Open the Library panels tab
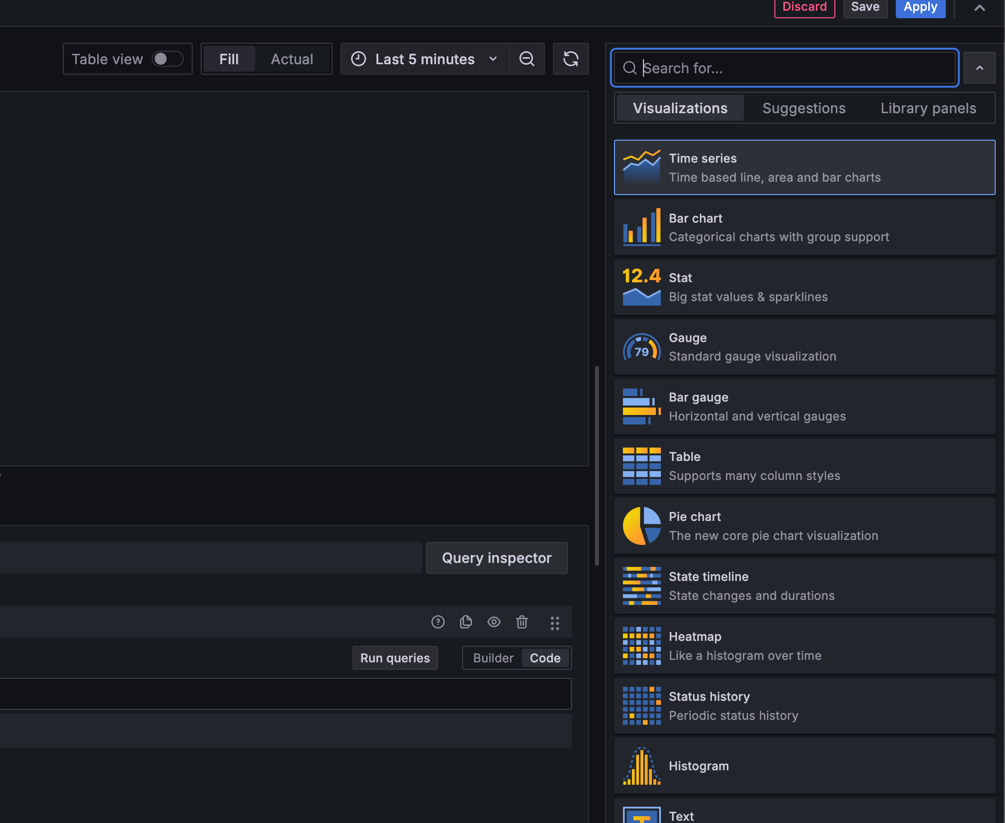The image size is (1005, 823). (927, 108)
